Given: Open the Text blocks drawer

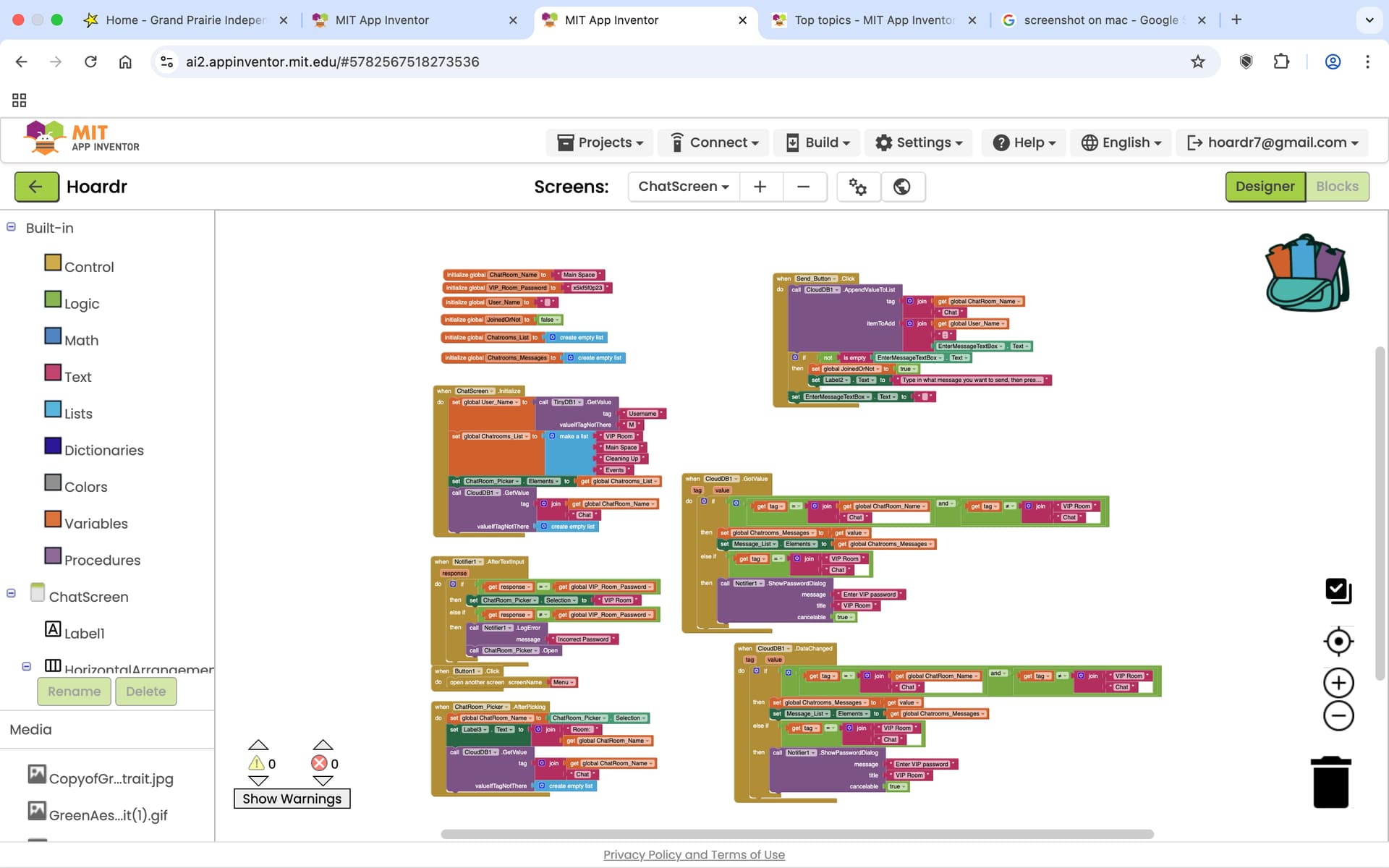Looking at the screenshot, I should [68, 376].
